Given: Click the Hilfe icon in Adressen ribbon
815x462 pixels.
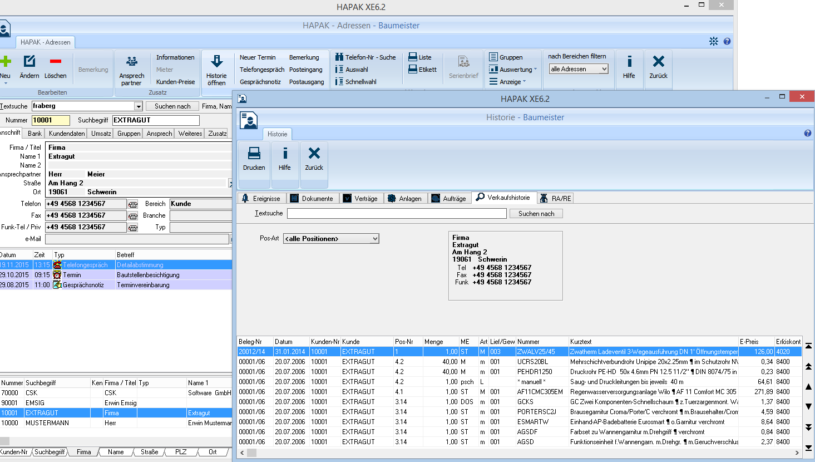Looking at the screenshot, I should click(x=629, y=61).
